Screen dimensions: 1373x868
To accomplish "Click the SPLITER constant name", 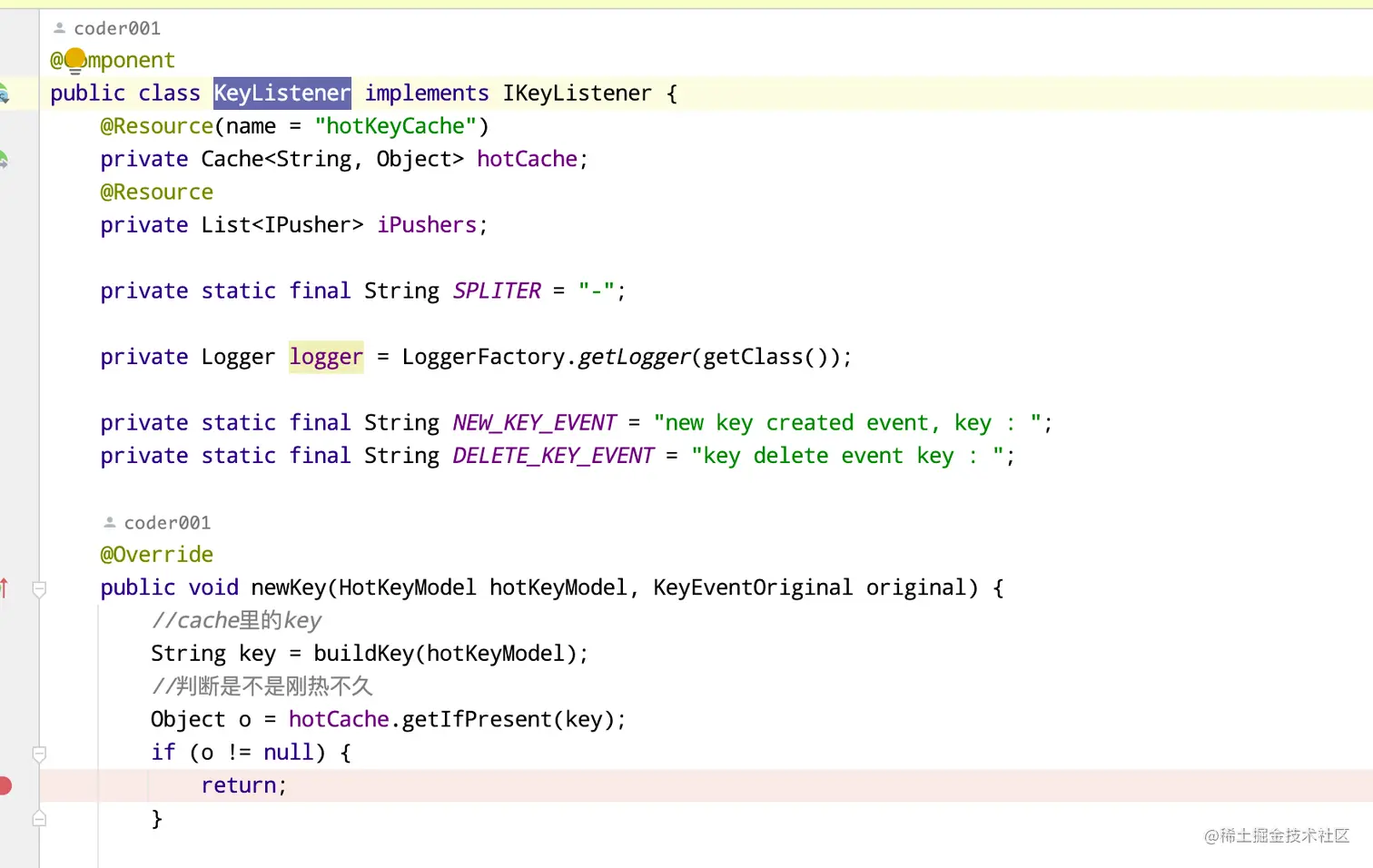I will [497, 291].
